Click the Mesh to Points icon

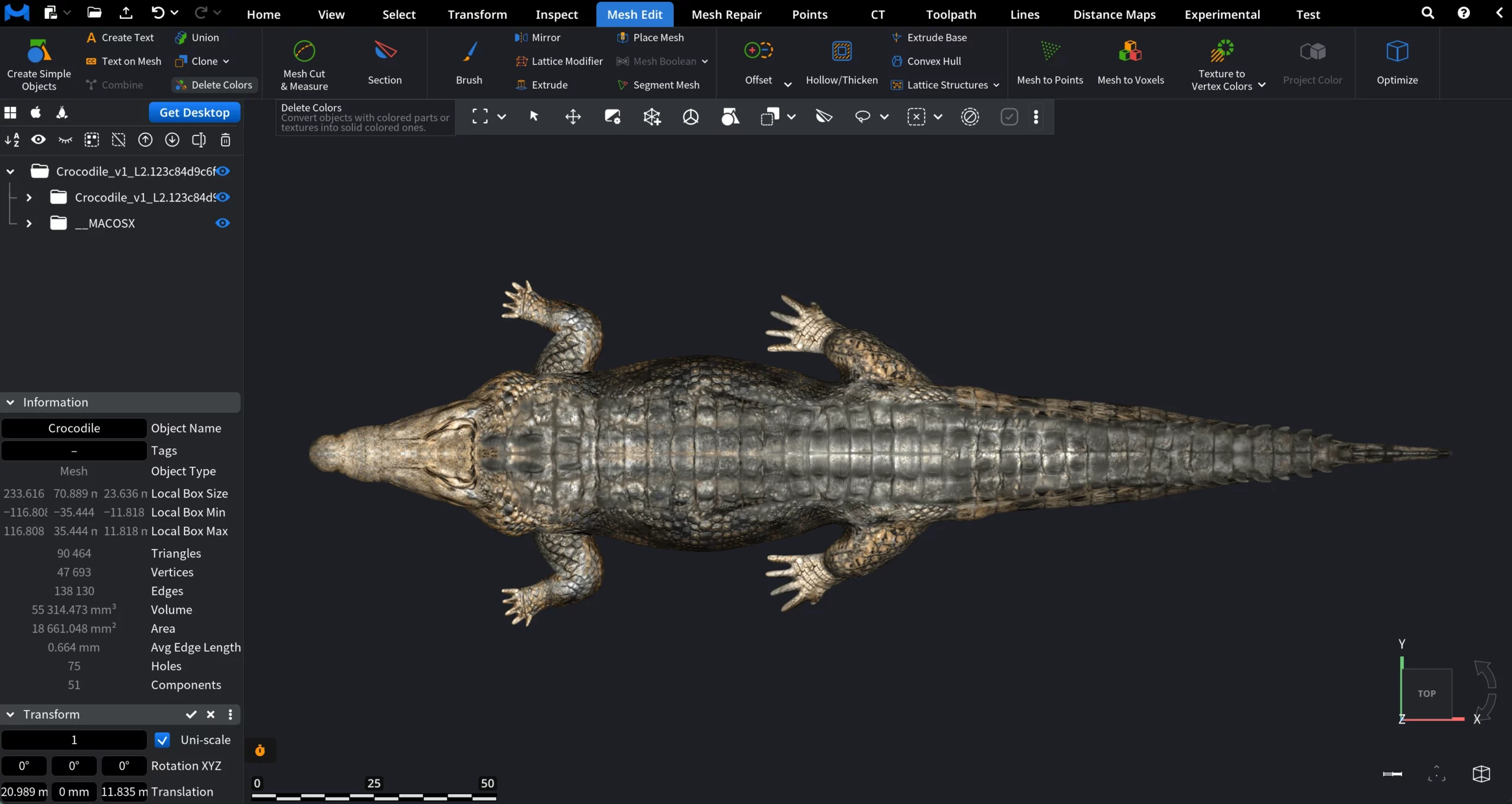1050,52
